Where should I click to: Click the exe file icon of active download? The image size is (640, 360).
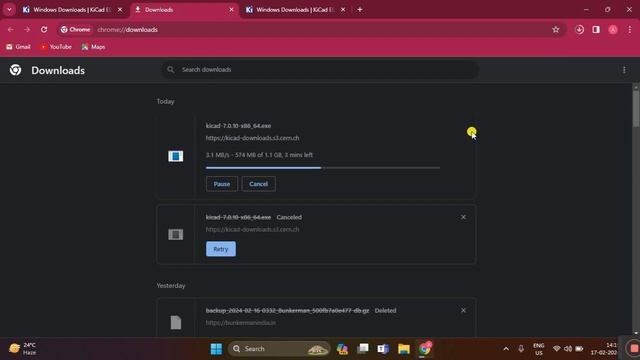tap(176, 156)
